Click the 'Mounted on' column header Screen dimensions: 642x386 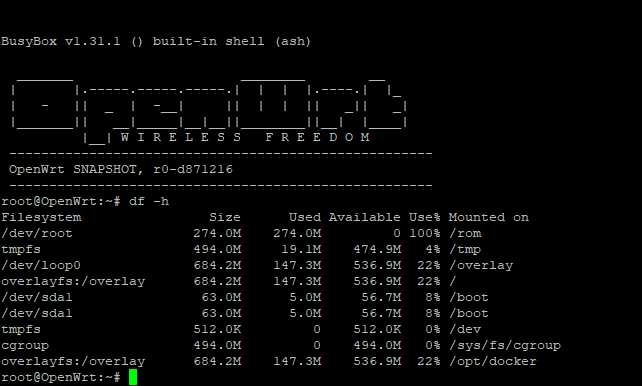point(488,217)
